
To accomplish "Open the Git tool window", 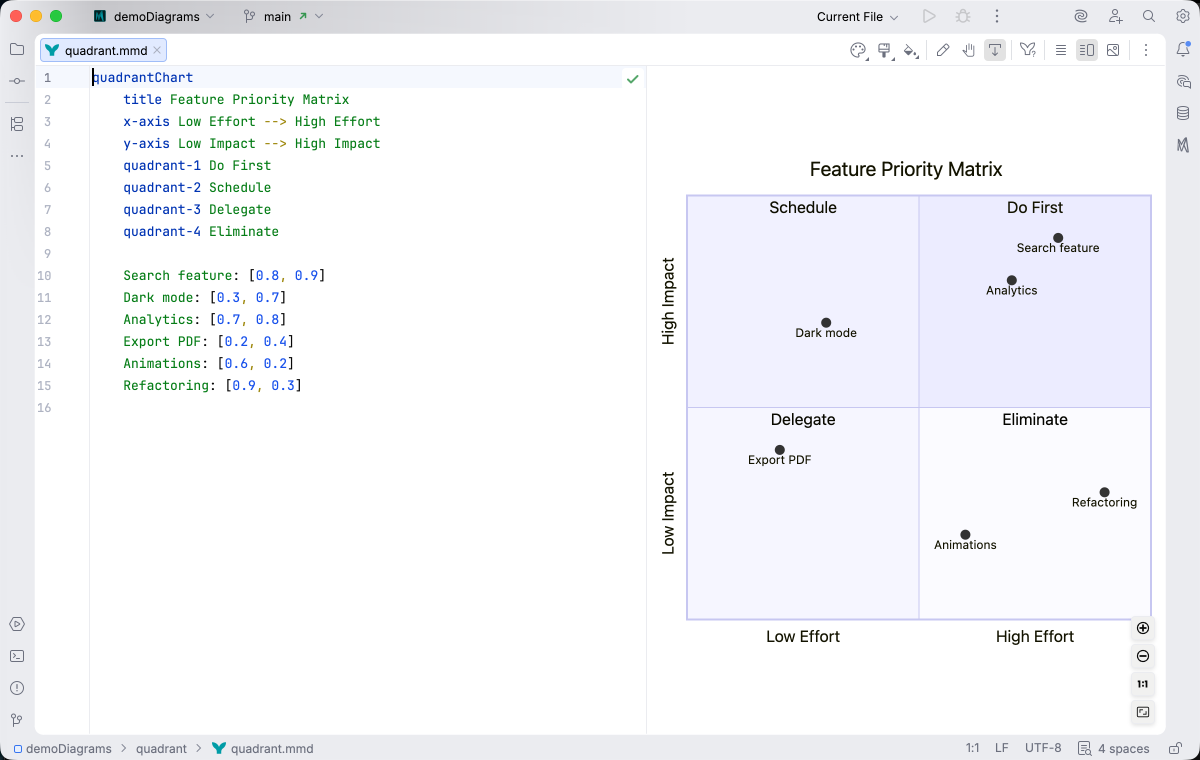I will (17, 720).
